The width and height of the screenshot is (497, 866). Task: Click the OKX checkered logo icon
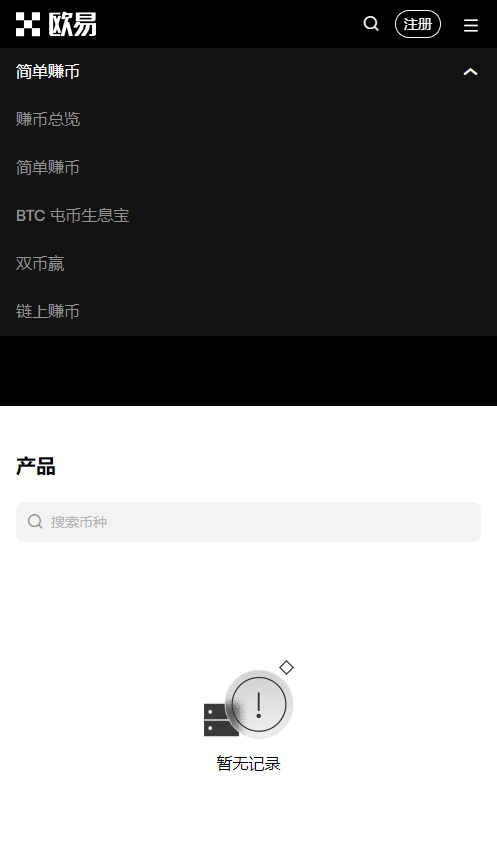pos(28,24)
